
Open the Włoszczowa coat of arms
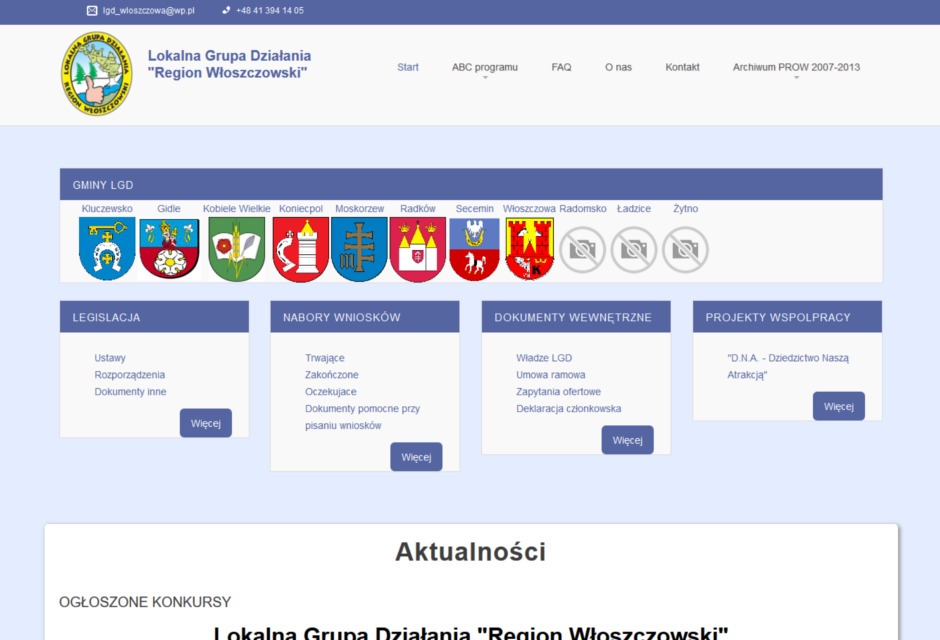pos(529,249)
